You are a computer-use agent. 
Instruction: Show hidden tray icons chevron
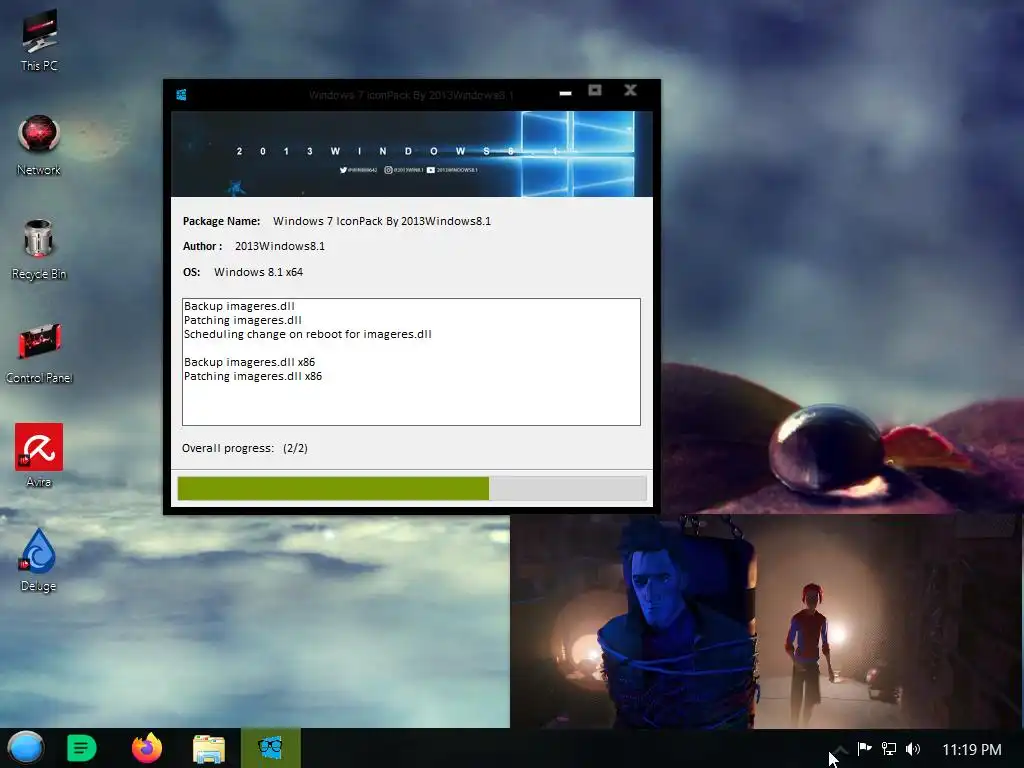[840, 749]
